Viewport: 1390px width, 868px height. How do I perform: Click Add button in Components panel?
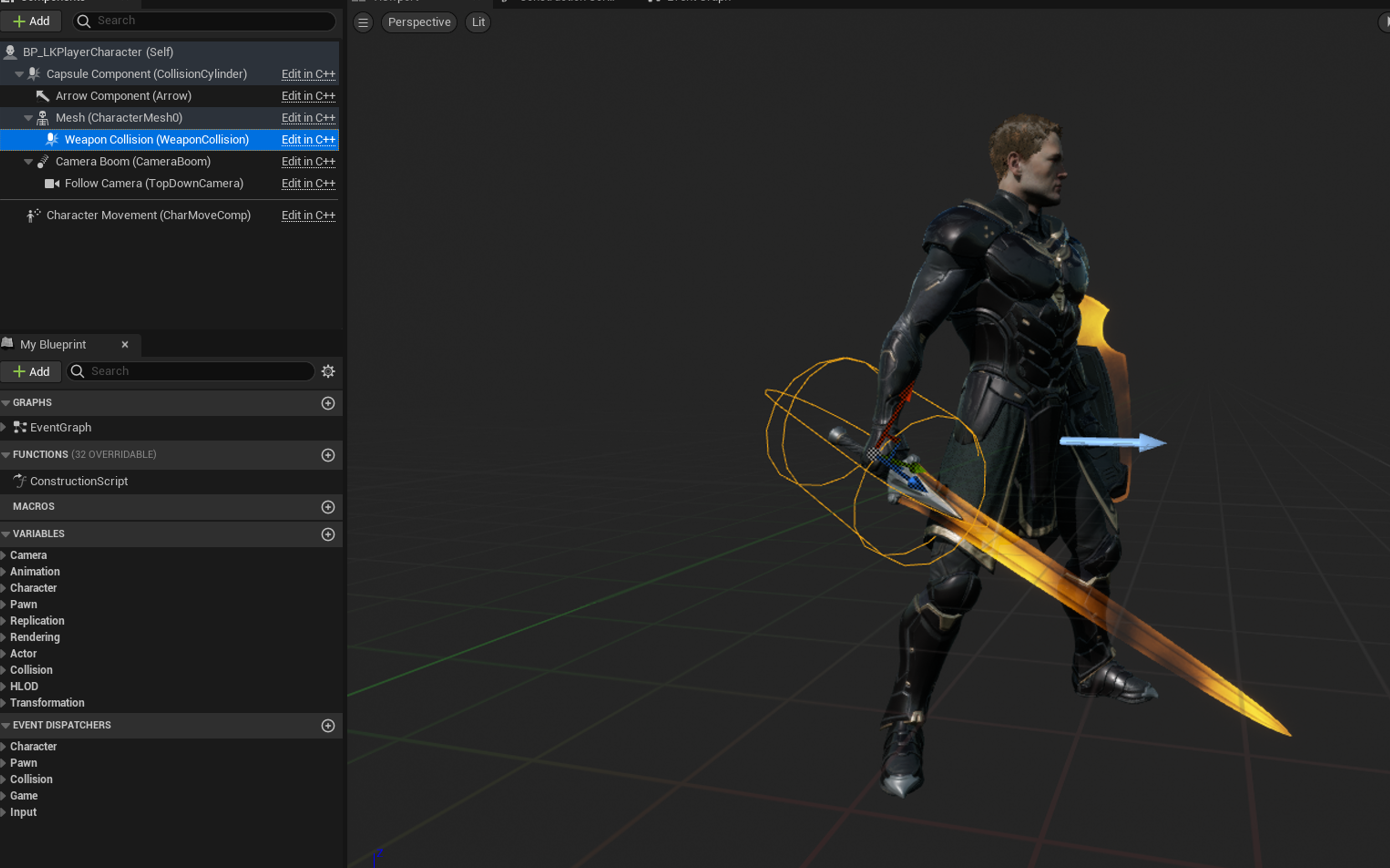(31, 21)
